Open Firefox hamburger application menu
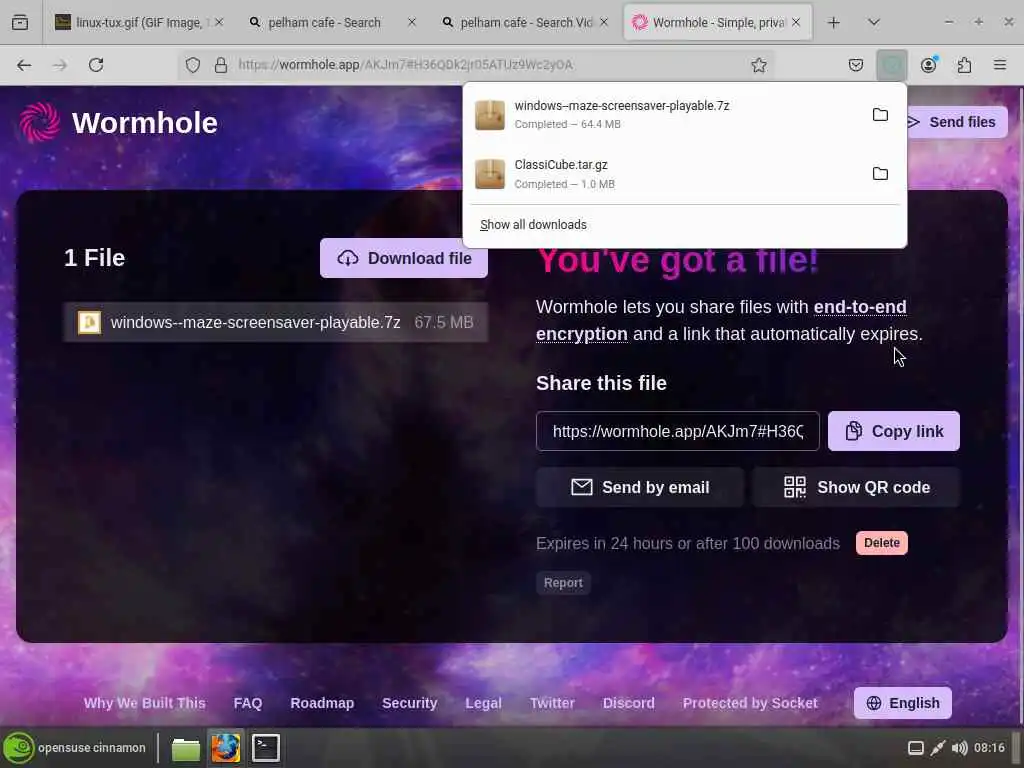This screenshot has width=1024, height=768. [1000, 65]
